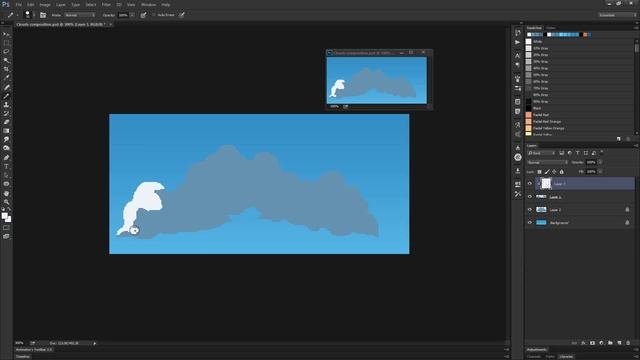Hide the selected top layer's visibility eye
Screen dimensions: 640x360
(x=530, y=184)
